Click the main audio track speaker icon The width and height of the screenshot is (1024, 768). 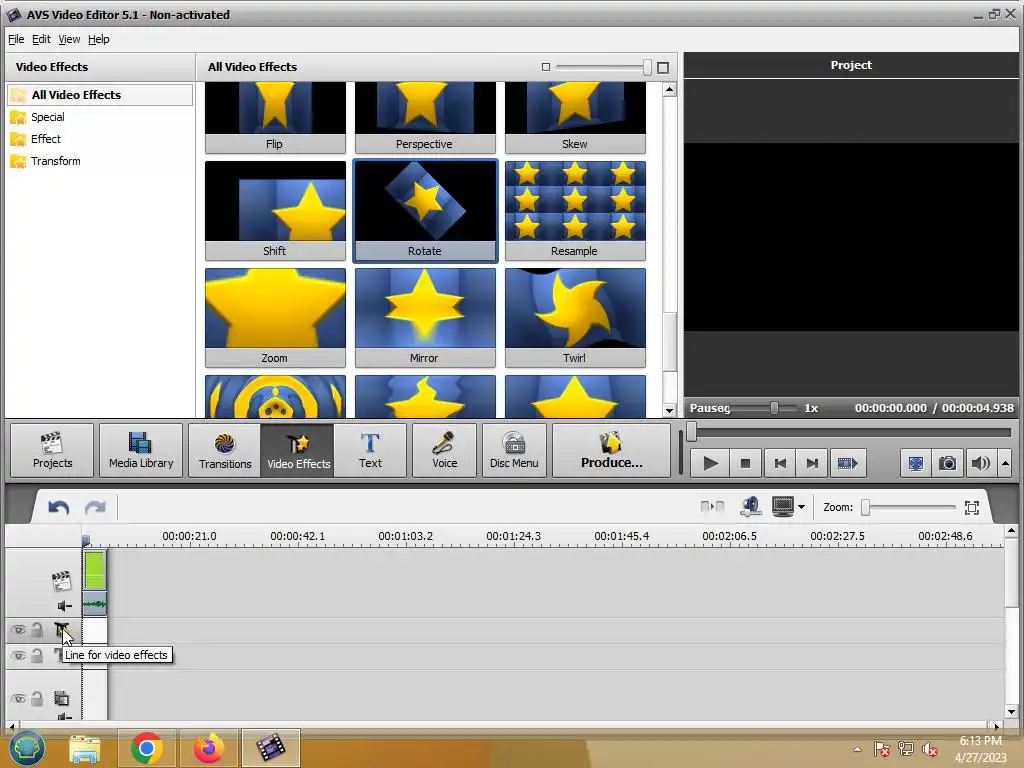point(64,606)
